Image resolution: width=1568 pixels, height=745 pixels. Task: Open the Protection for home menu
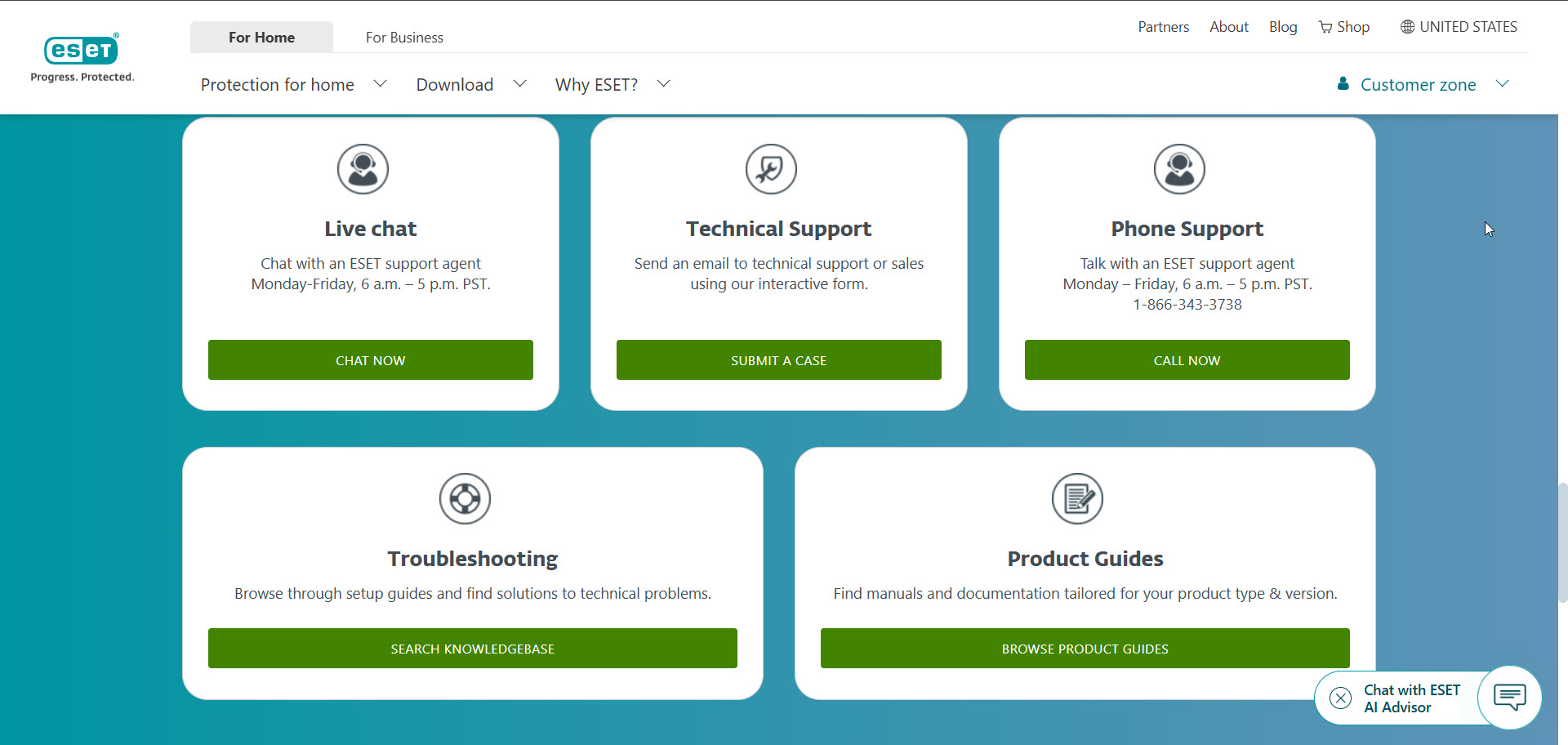click(278, 85)
